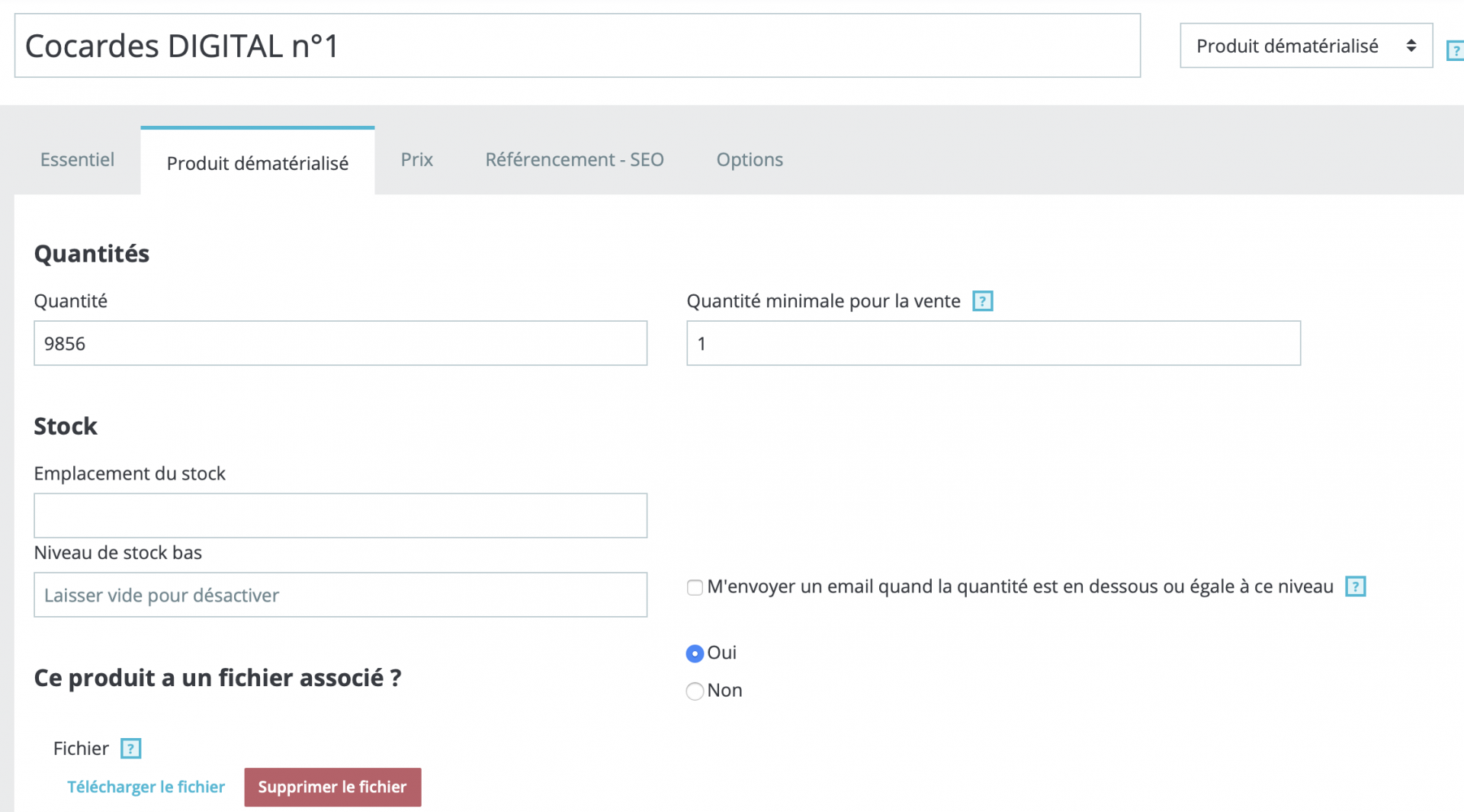Click the Niveau de stock bas field
The image size is (1464, 812).
coord(340,595)
